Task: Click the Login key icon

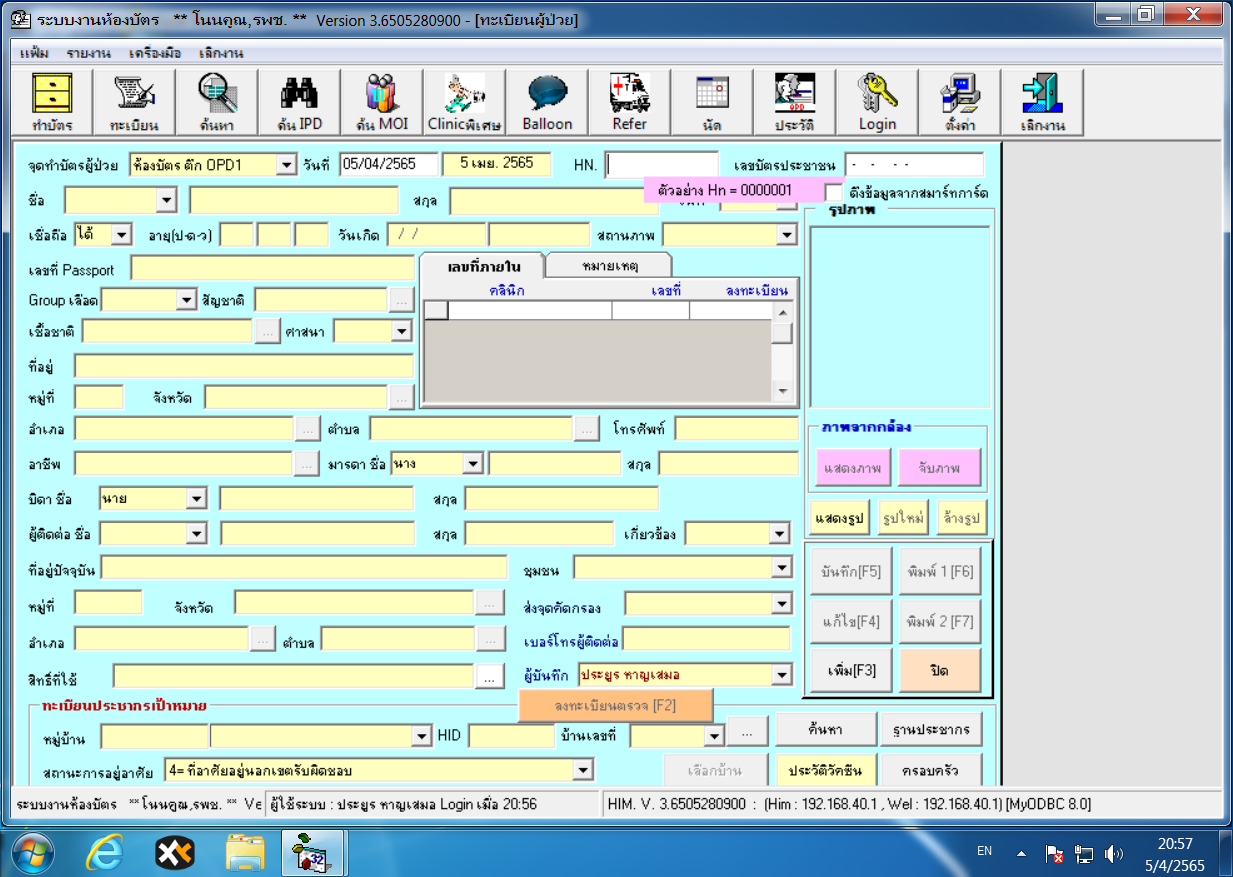Action: [x=875, y=100]
